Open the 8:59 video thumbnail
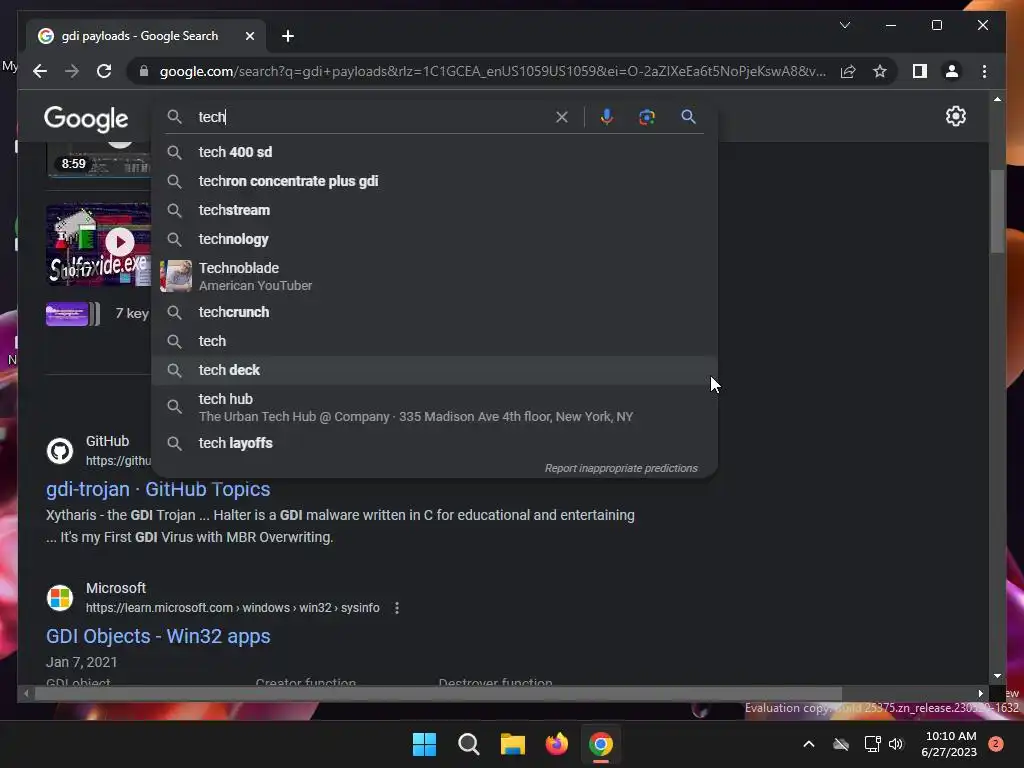 99,159
